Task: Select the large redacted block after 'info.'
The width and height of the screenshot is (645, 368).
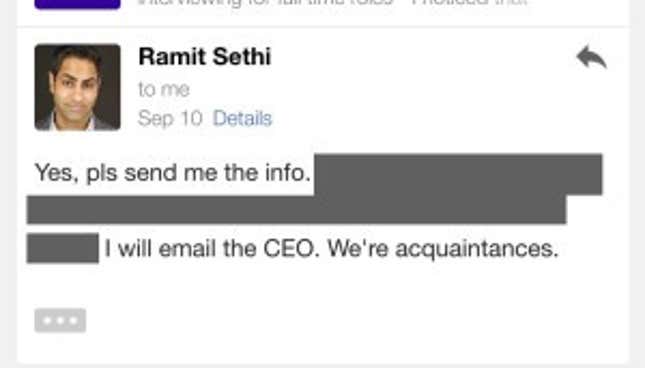Action: (458, 174)
